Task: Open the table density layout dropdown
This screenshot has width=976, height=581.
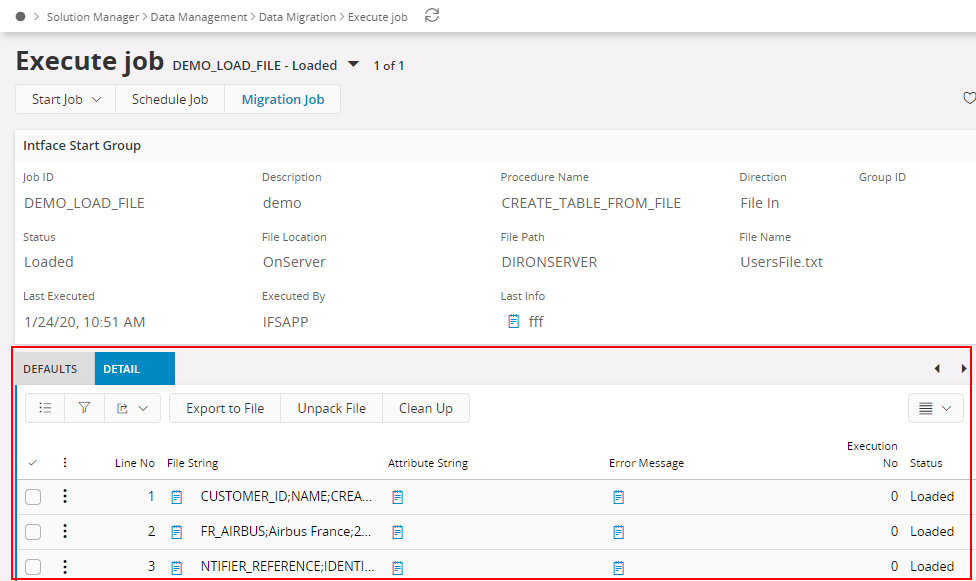Action: click(935, 408)
